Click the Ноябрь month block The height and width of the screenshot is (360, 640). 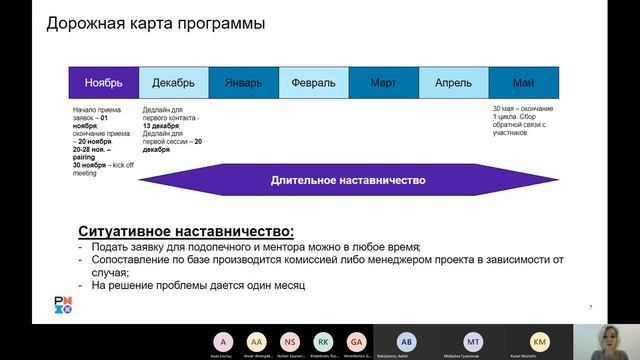104,83
